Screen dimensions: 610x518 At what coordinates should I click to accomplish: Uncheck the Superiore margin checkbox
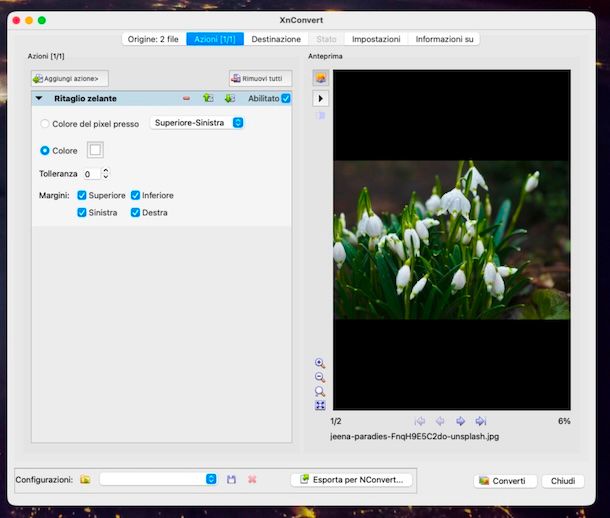[x=82, y=195]
